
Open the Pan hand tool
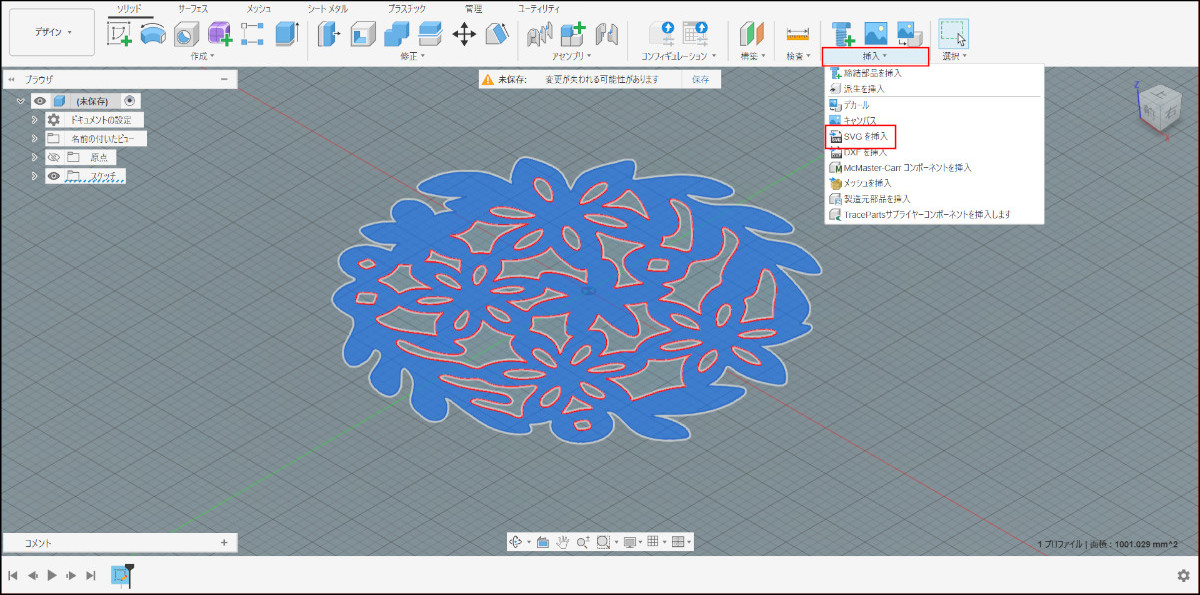click(x=563, y=542)
